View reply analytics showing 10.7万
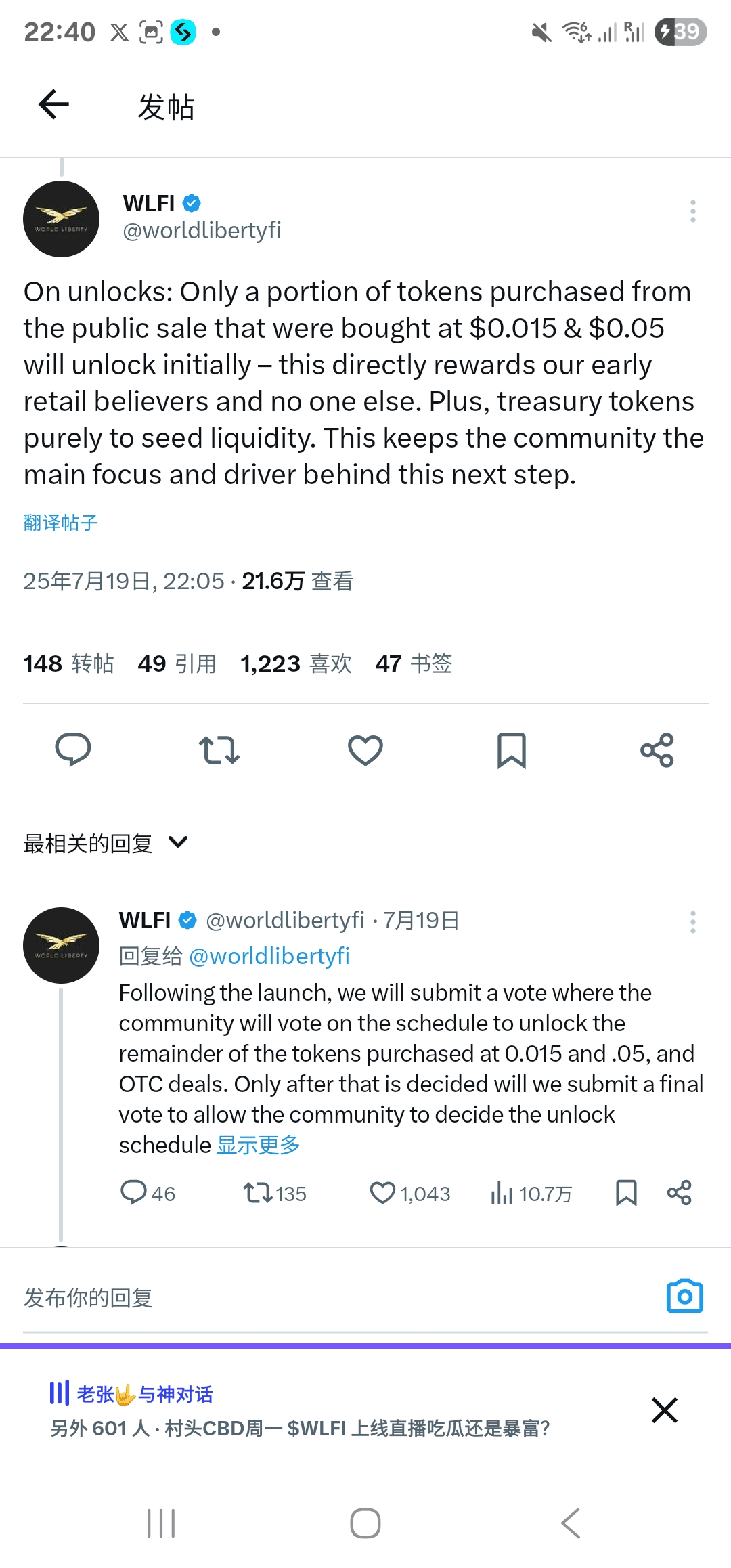Image resolution: width=731 pixels, height=1568 pixels. coord(531,1194)
